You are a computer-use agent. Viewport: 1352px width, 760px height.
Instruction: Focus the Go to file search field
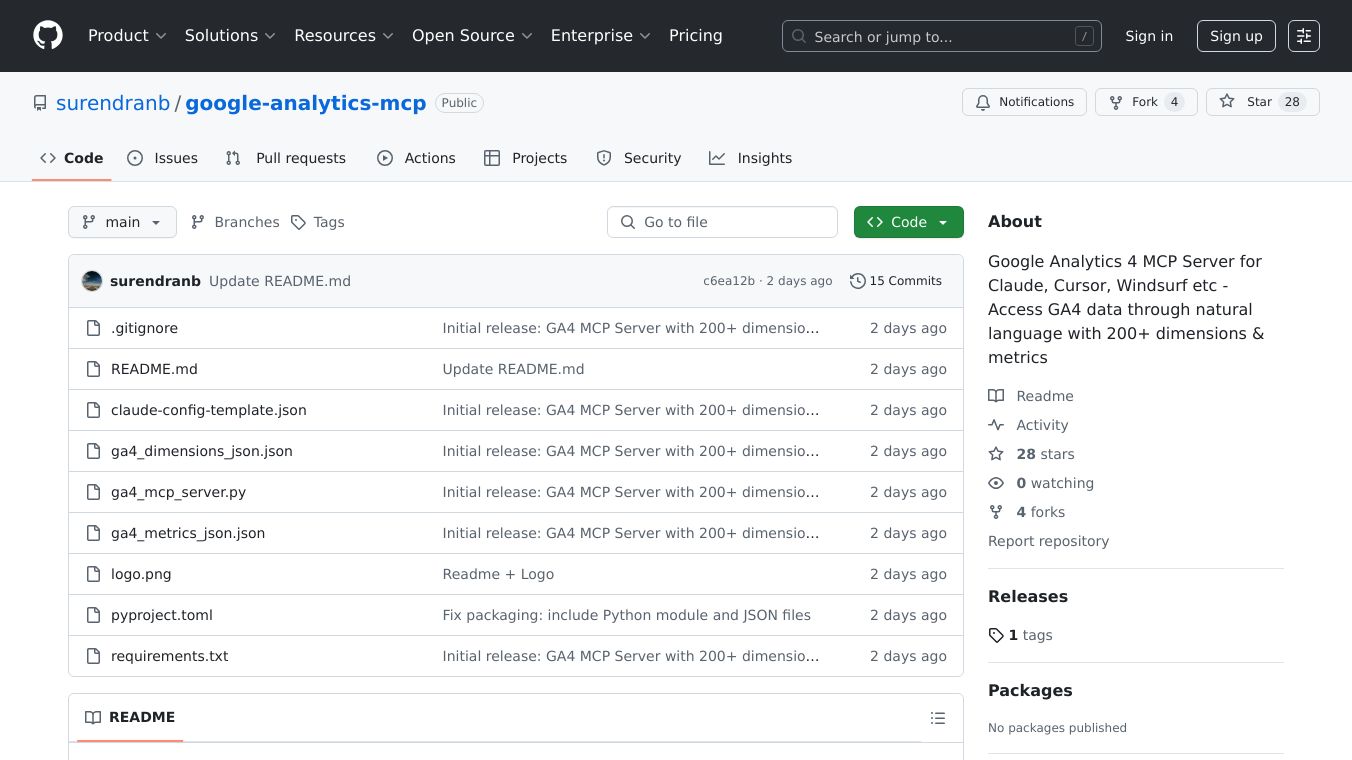(x=722, y=222)
